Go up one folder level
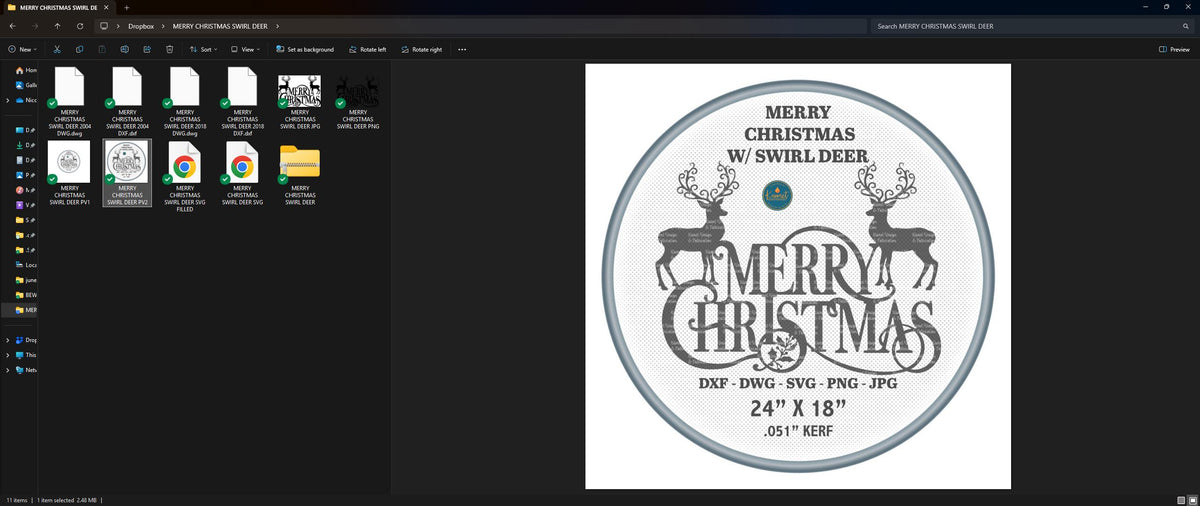The image size is (1200, 506). (57, 26)
